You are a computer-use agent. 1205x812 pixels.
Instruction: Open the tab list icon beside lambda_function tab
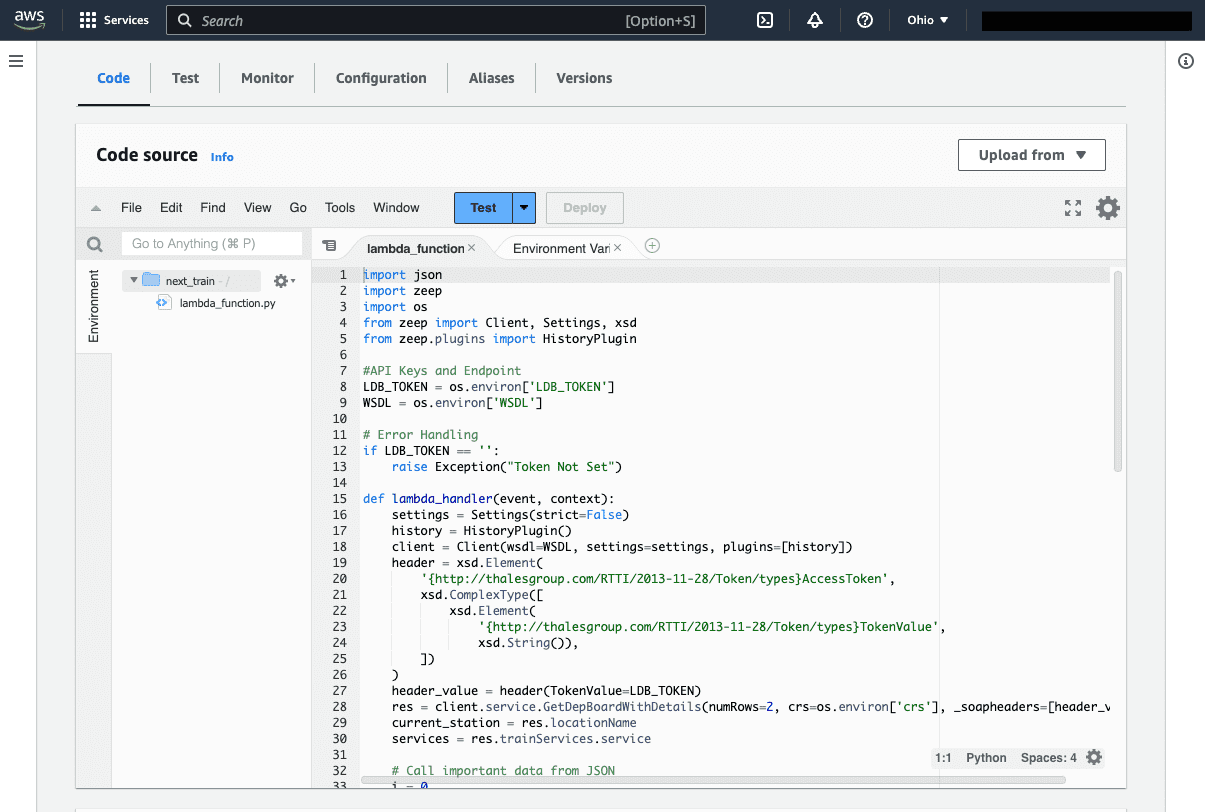coord(329,246)
